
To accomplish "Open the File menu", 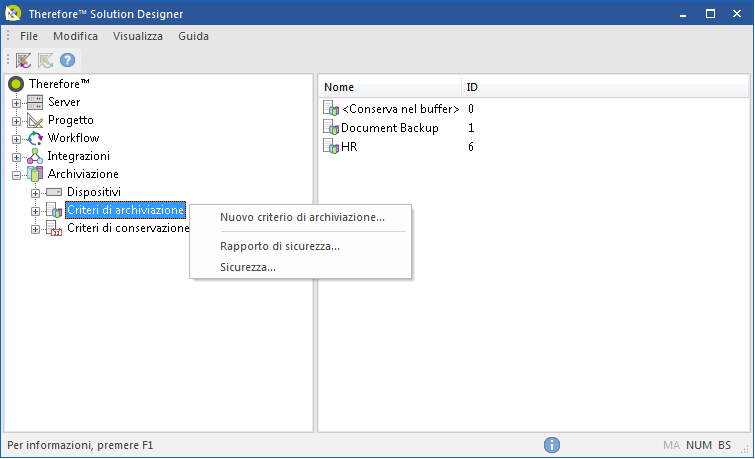I will (x=29, y=36).
